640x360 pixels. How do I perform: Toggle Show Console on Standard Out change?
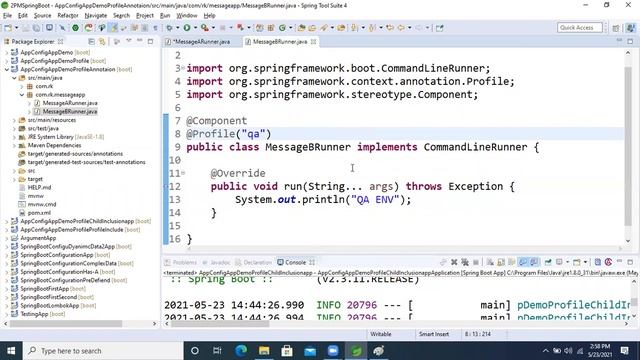tap(523, 262)
